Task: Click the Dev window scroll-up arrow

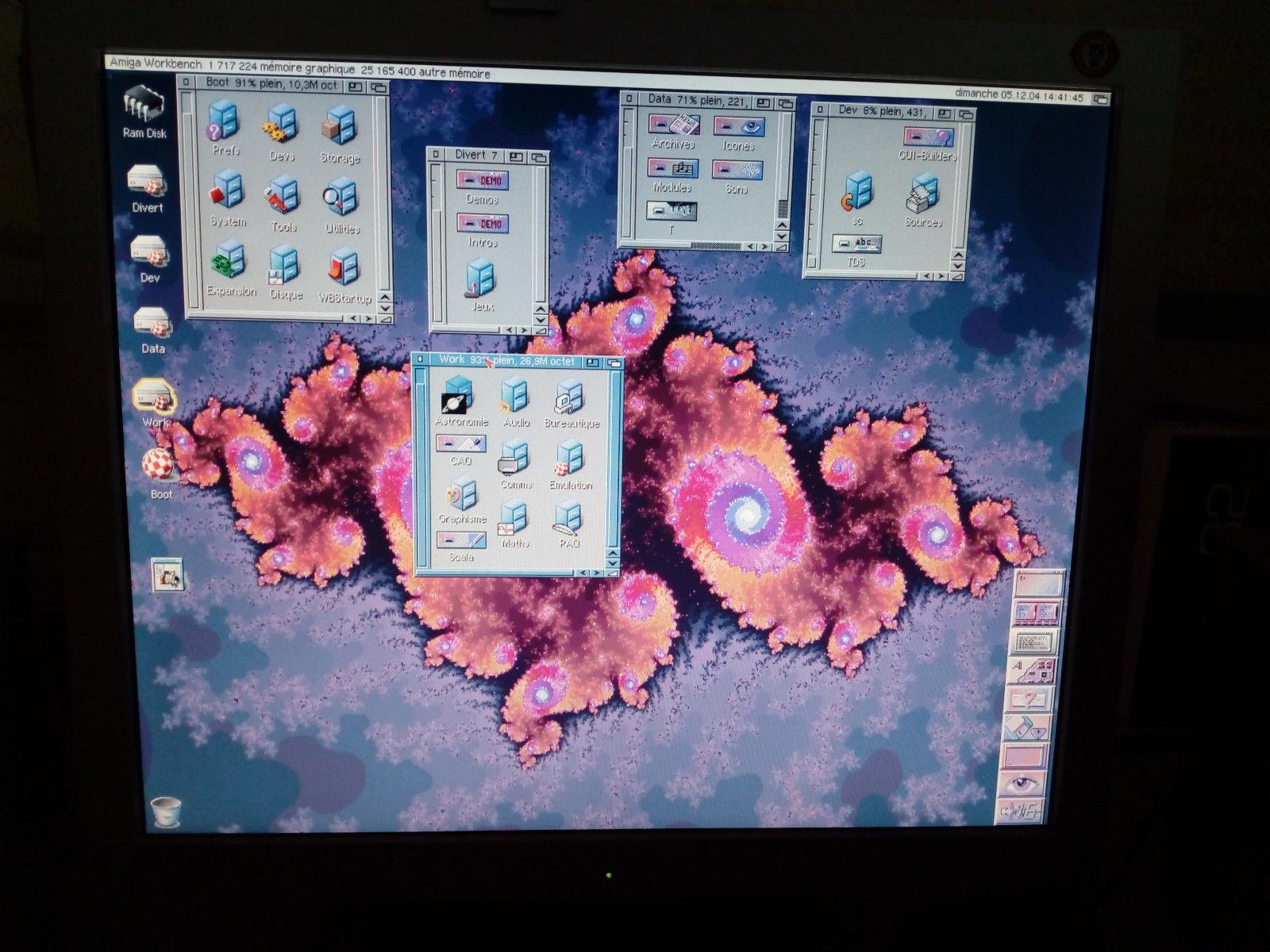Action: [x=959, y=255]
